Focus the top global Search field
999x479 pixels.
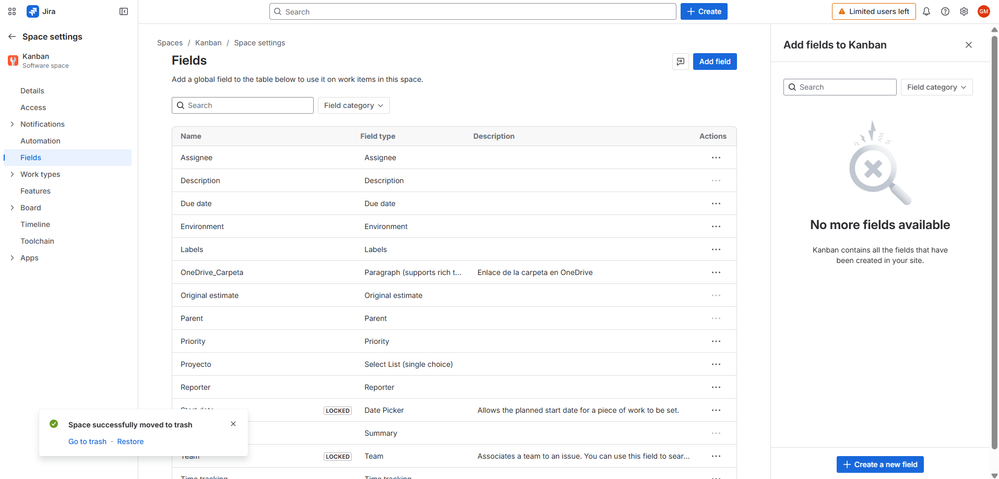(473, 11)
